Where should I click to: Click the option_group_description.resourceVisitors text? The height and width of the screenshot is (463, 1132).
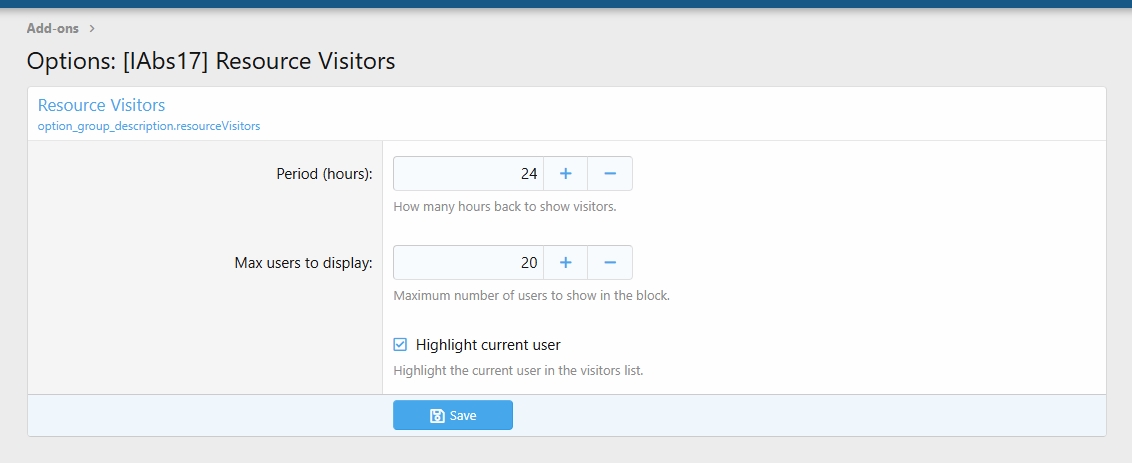(x=149, y=126)
